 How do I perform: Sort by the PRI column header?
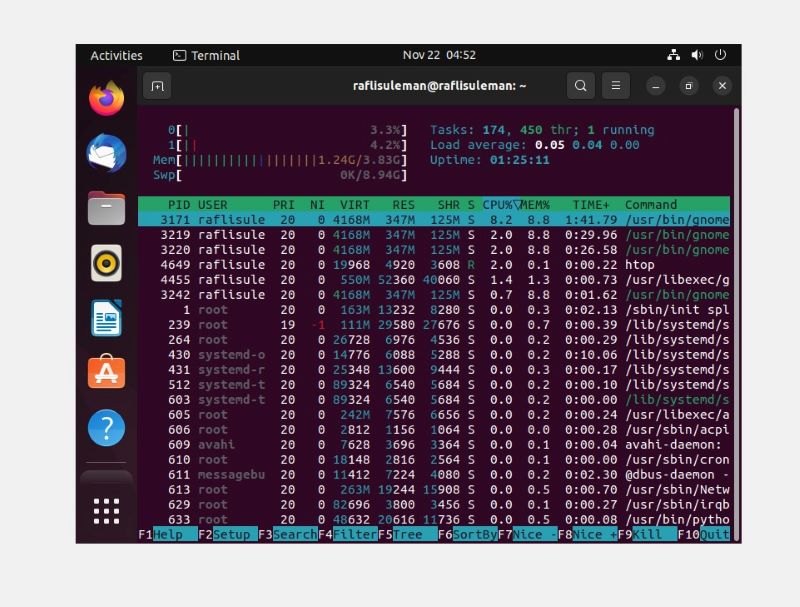[x=284, y=205]
